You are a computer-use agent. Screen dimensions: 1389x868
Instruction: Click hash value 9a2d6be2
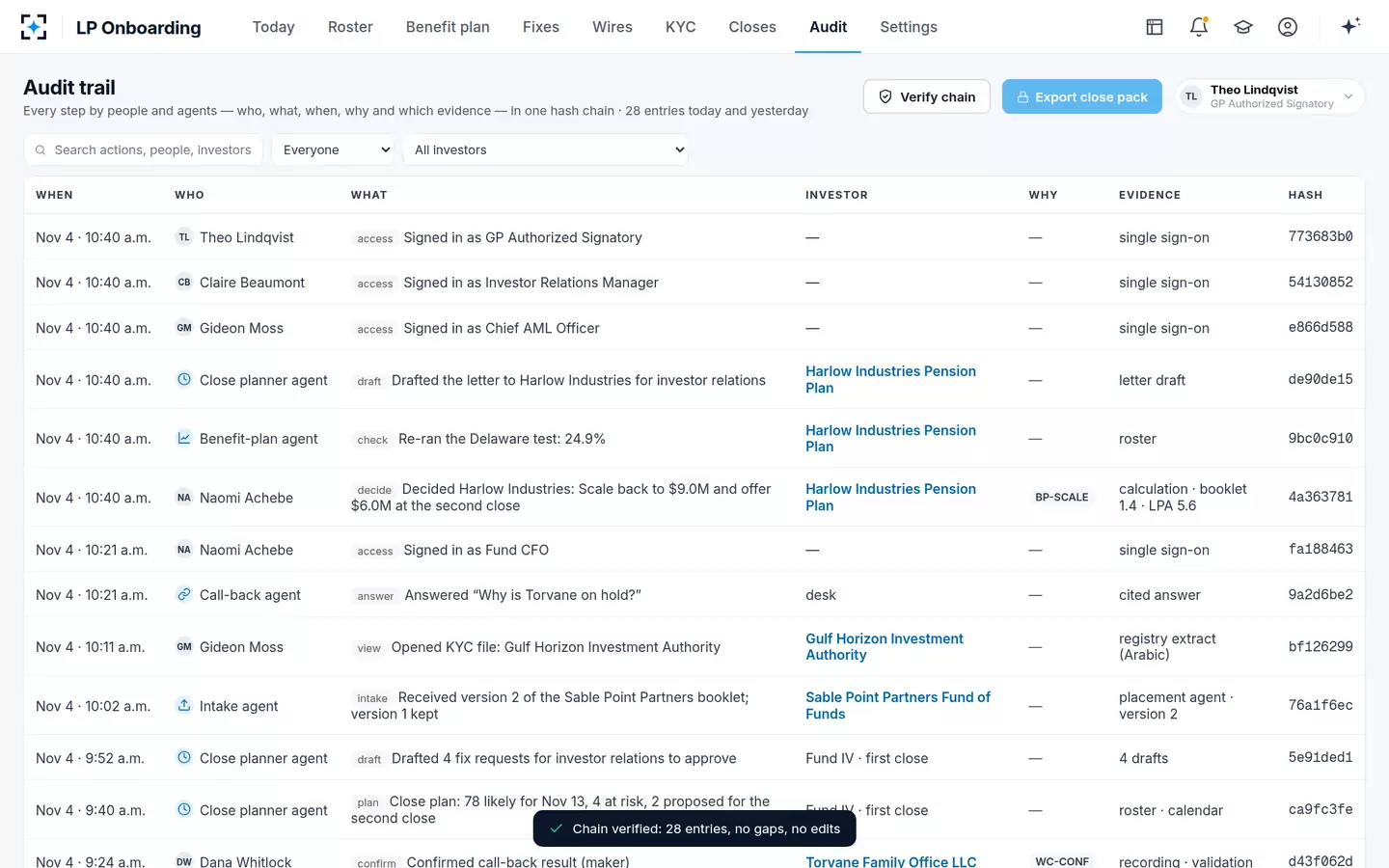(1321, 594)
